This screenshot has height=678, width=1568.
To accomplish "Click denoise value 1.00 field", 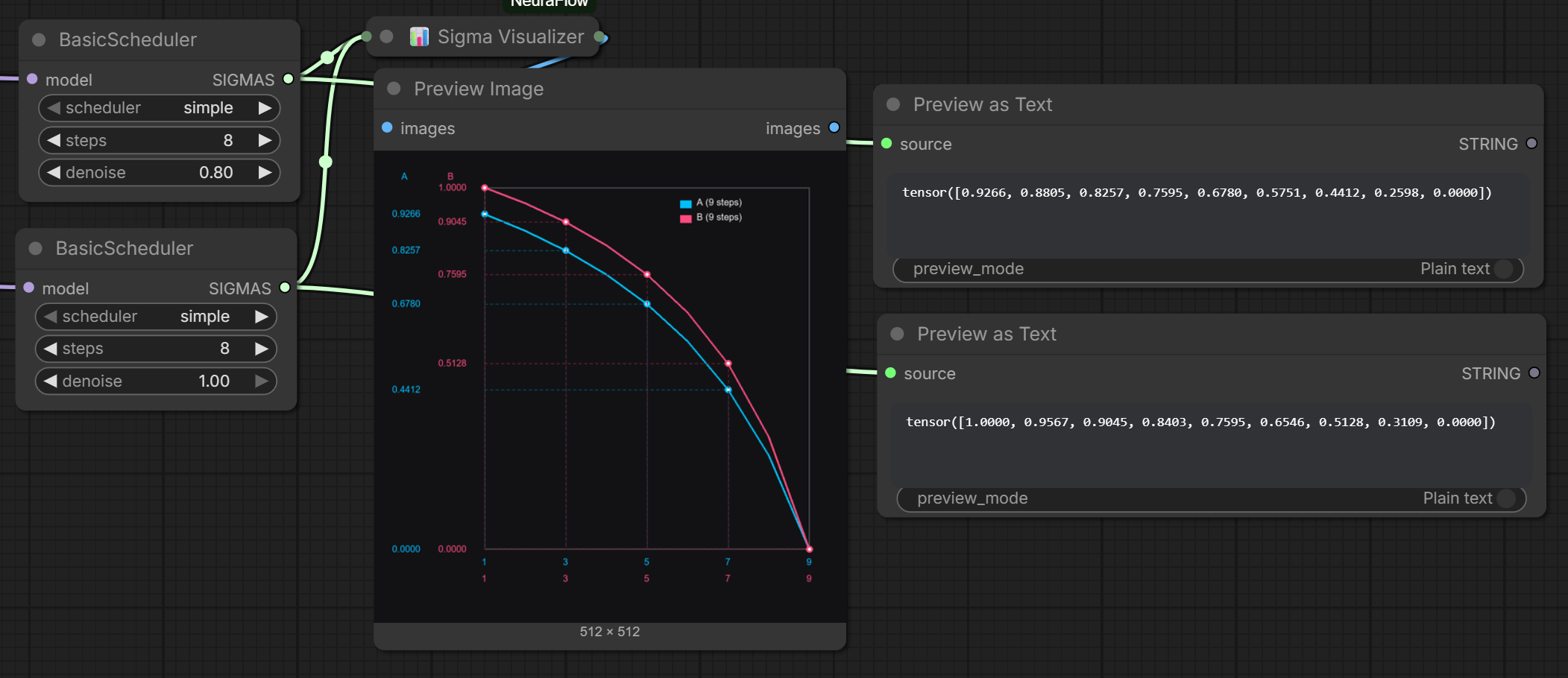I will tap(156, 381).
